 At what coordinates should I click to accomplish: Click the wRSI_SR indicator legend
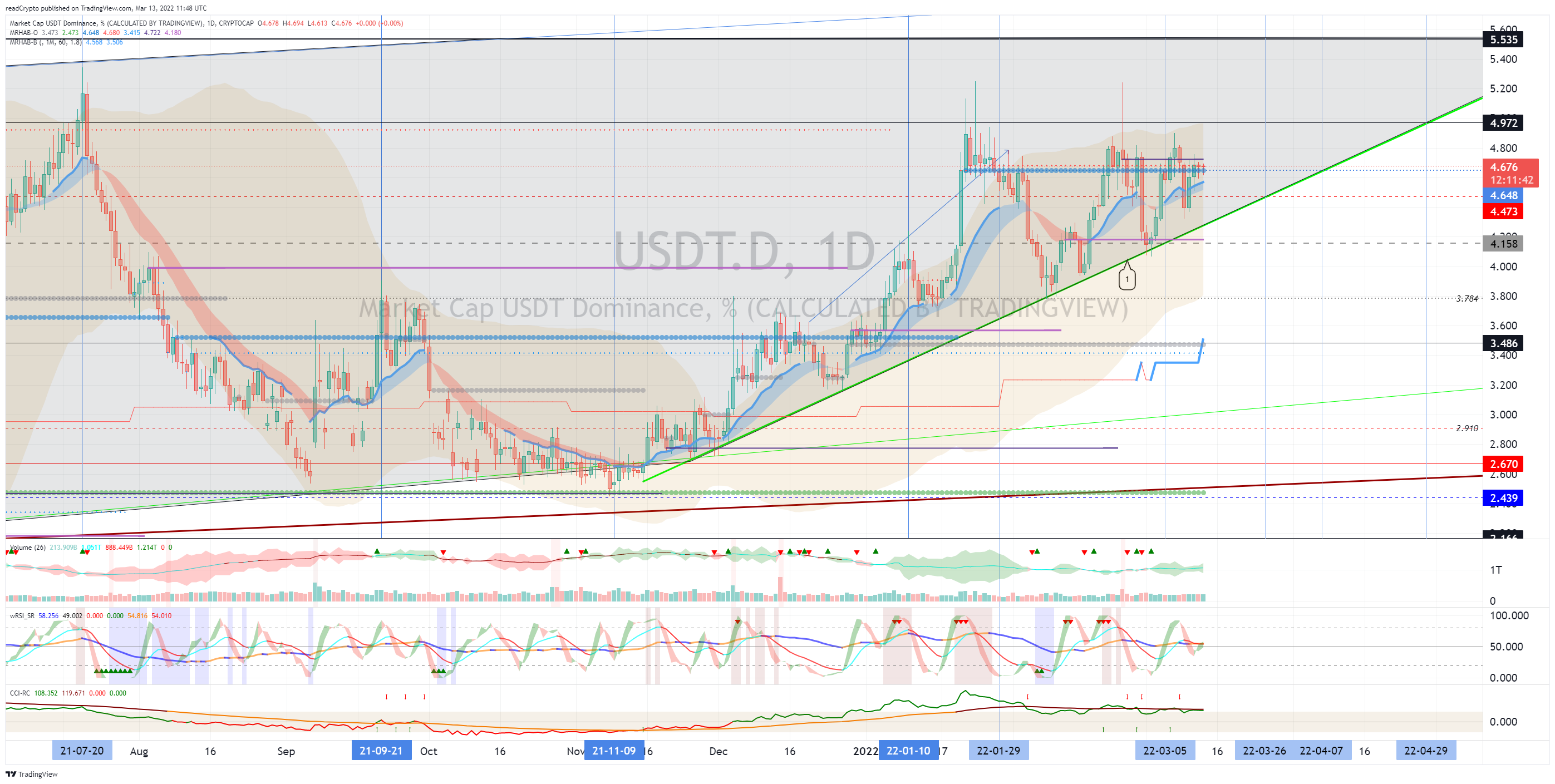coord(91,615)
